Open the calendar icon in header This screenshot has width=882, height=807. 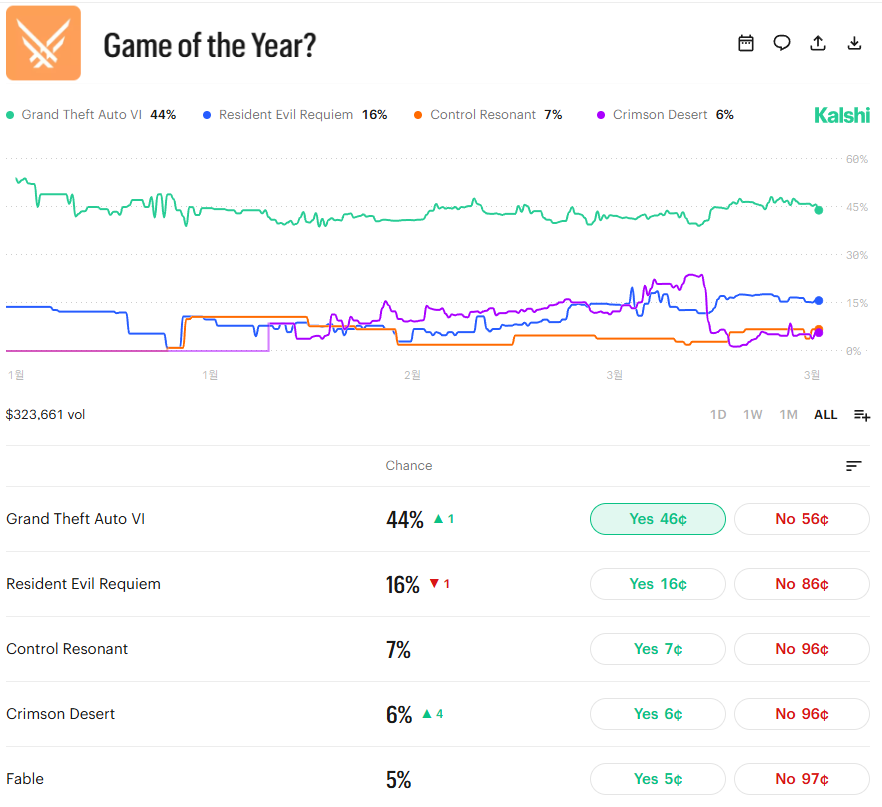pyautogui.click(x=746, y=43)
